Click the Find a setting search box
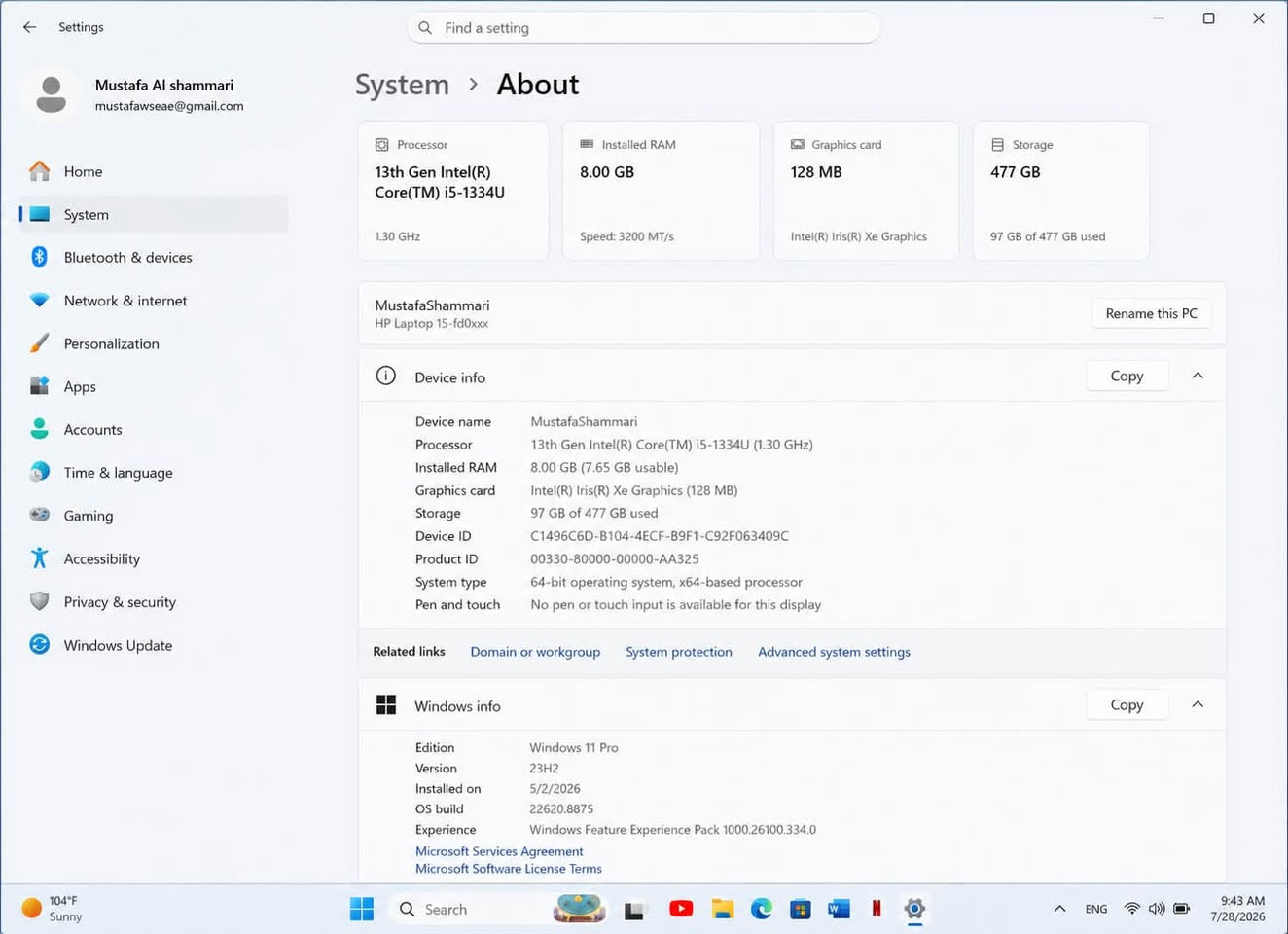1288x934 pixels. pos(643,28)
